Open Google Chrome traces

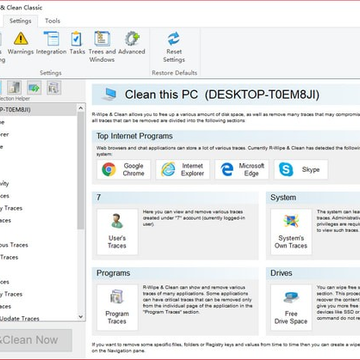point(124,170)
